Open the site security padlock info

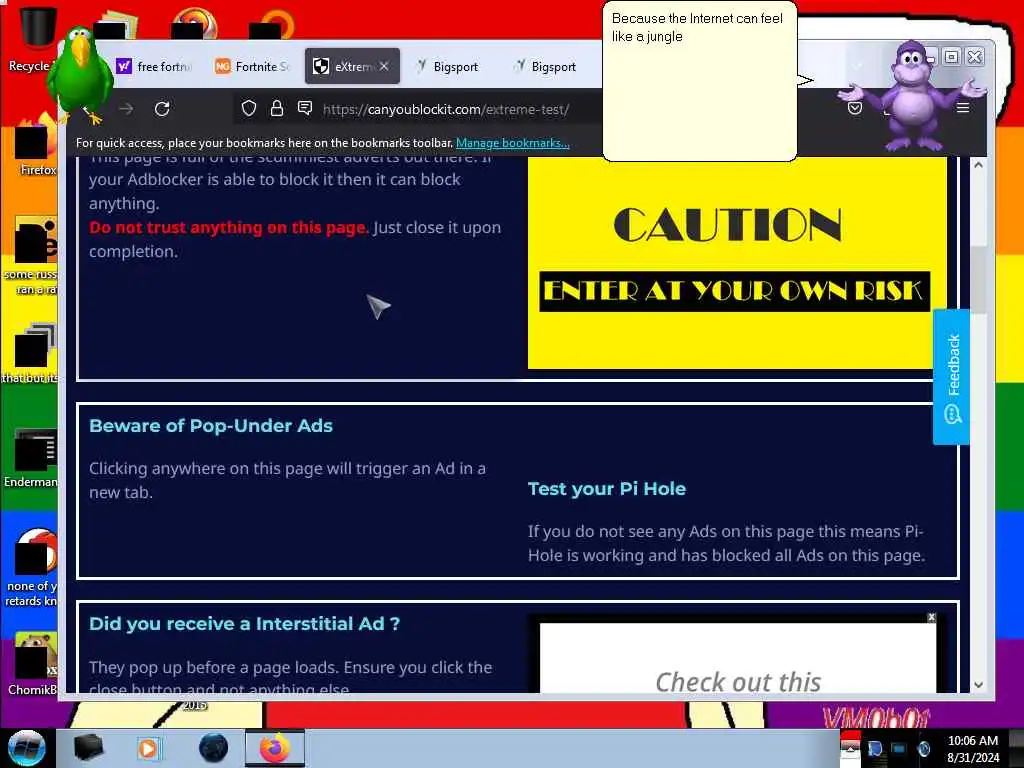click(x=277, y=108)
